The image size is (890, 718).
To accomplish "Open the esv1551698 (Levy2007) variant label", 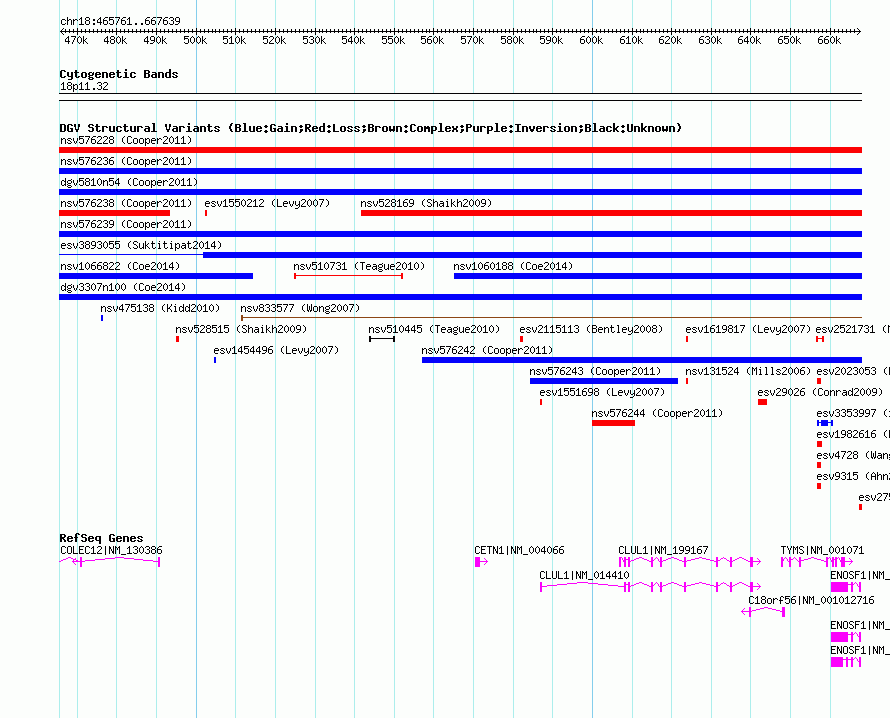I will (602, 392).
